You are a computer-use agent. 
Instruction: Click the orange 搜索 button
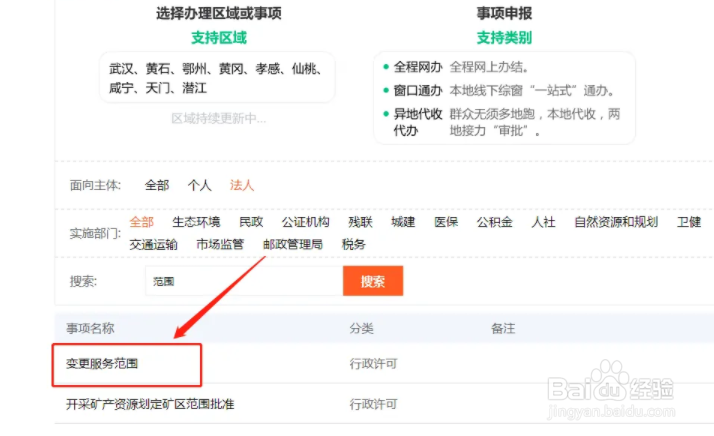373,281
